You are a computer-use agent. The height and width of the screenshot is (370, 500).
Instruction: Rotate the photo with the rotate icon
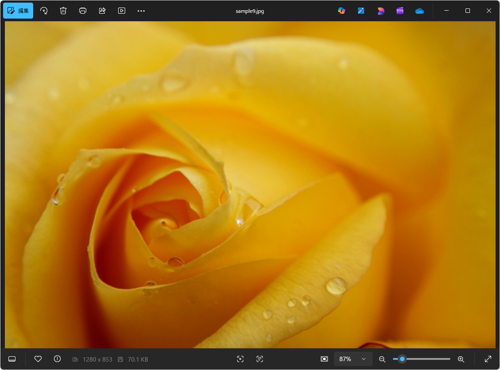tap(44, 11)
